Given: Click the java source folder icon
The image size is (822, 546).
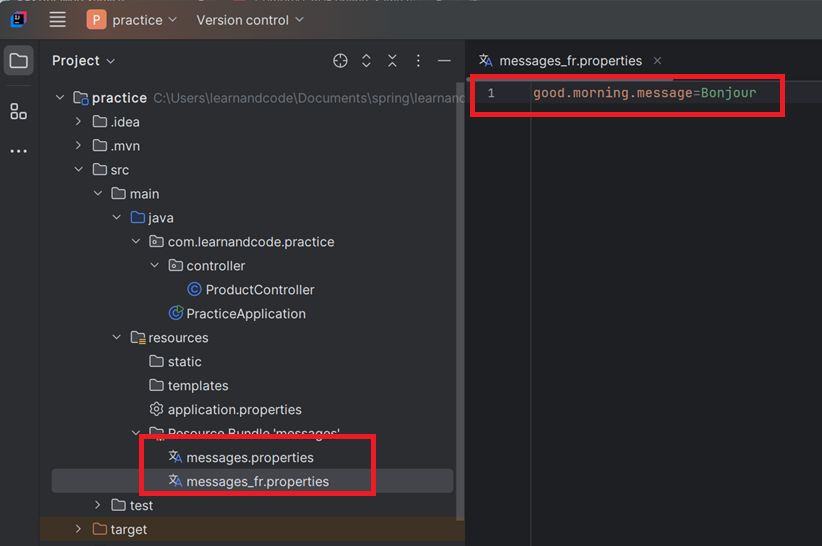Looking at the screenshot, I should 138,217.
